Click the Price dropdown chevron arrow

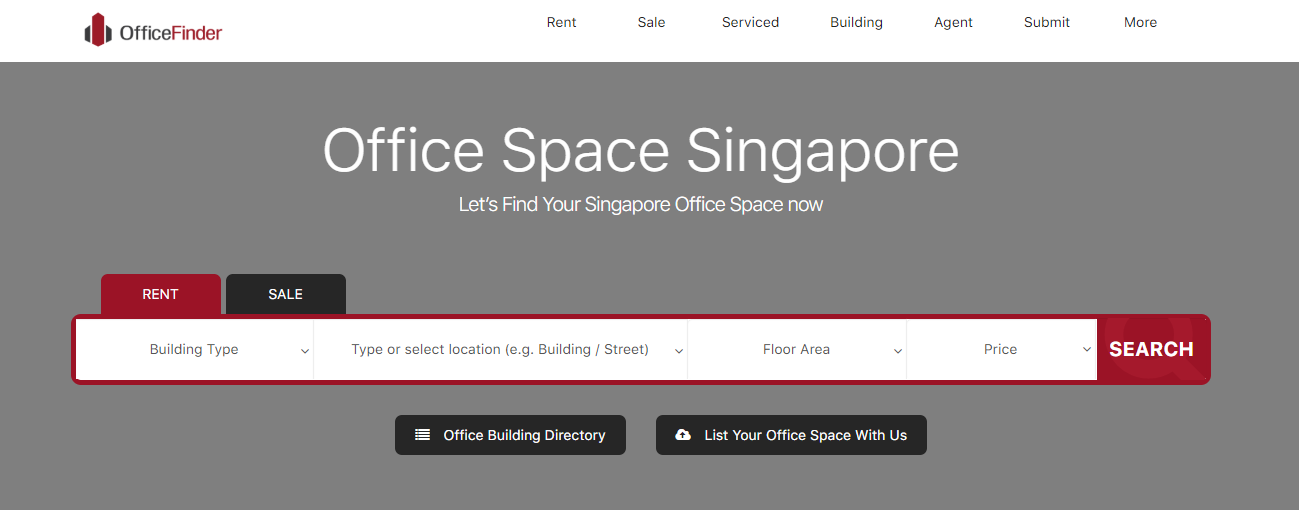point(1087,350)
